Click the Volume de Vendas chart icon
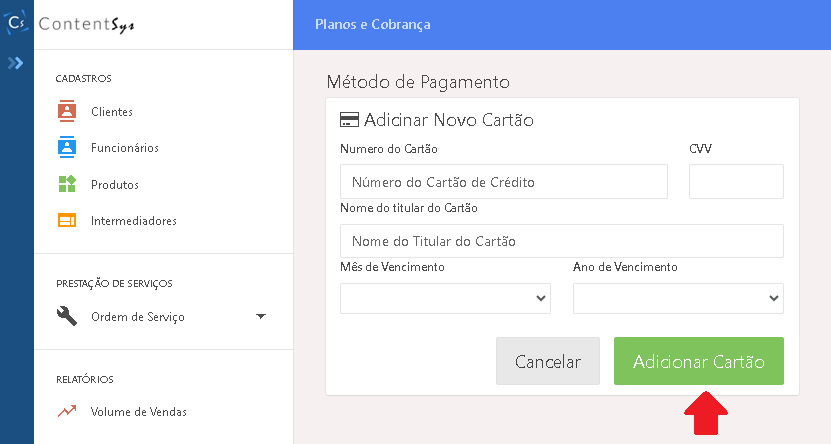The width and height of the screenshot is (831, 444). 67,411
